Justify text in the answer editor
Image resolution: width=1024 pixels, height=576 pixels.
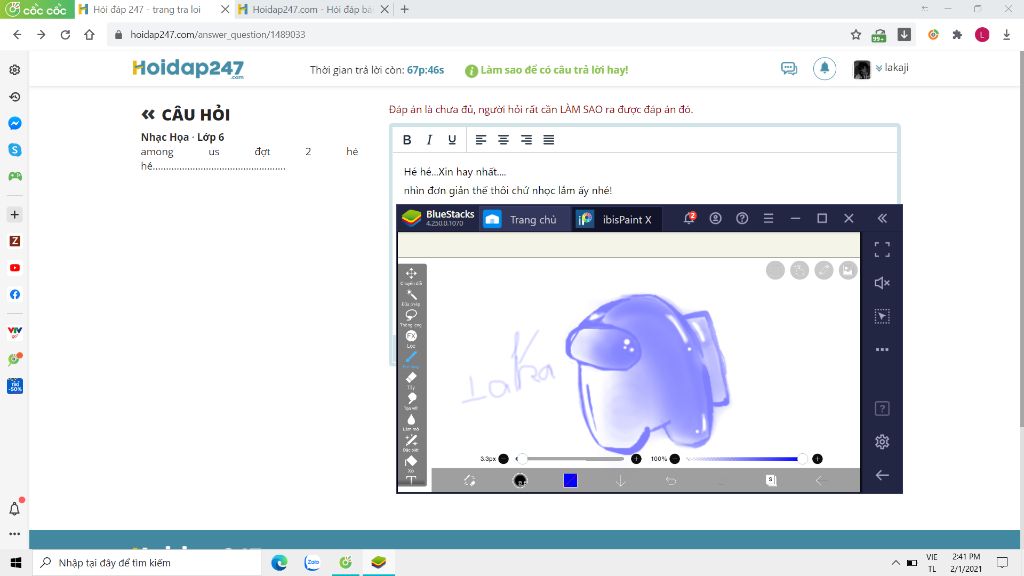(549, 139)
